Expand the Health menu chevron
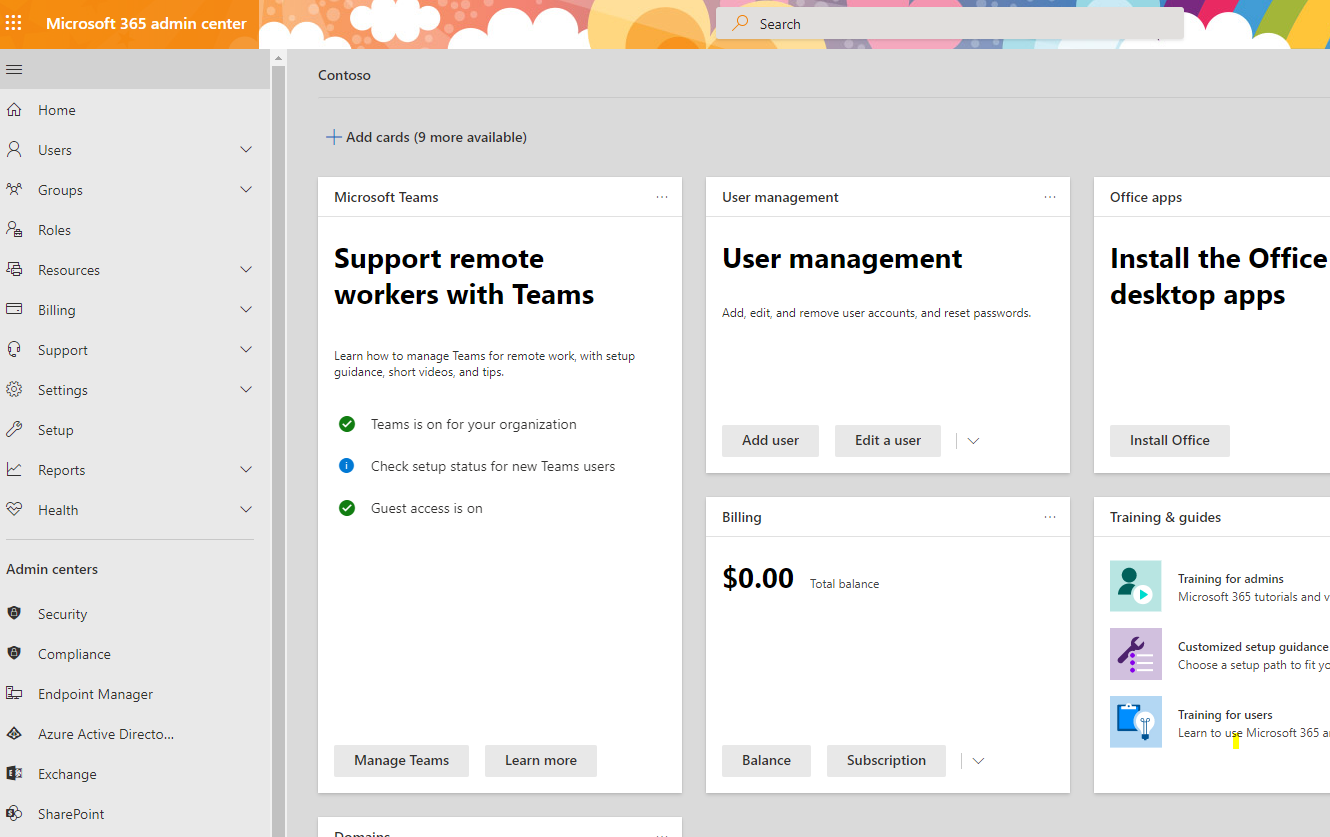This screenshot has width=1330, height=837. [x=246, y=510]
